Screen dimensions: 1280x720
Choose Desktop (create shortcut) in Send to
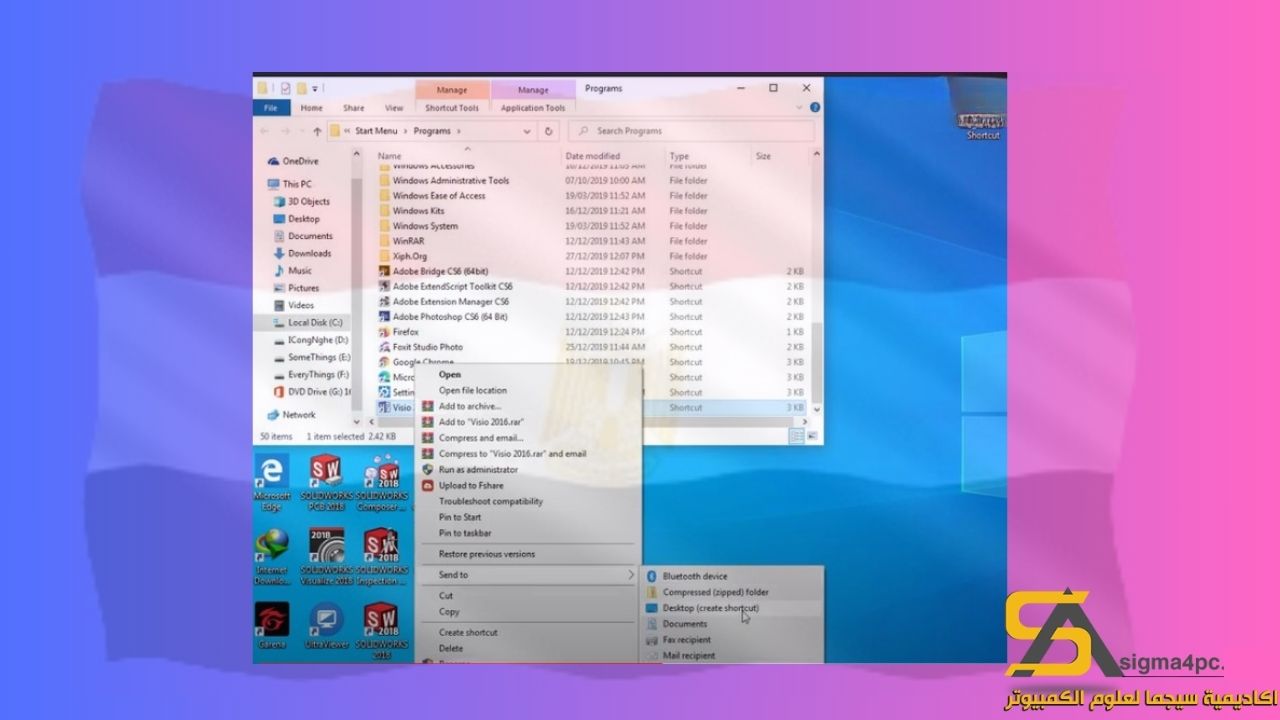tap(711, 608)
